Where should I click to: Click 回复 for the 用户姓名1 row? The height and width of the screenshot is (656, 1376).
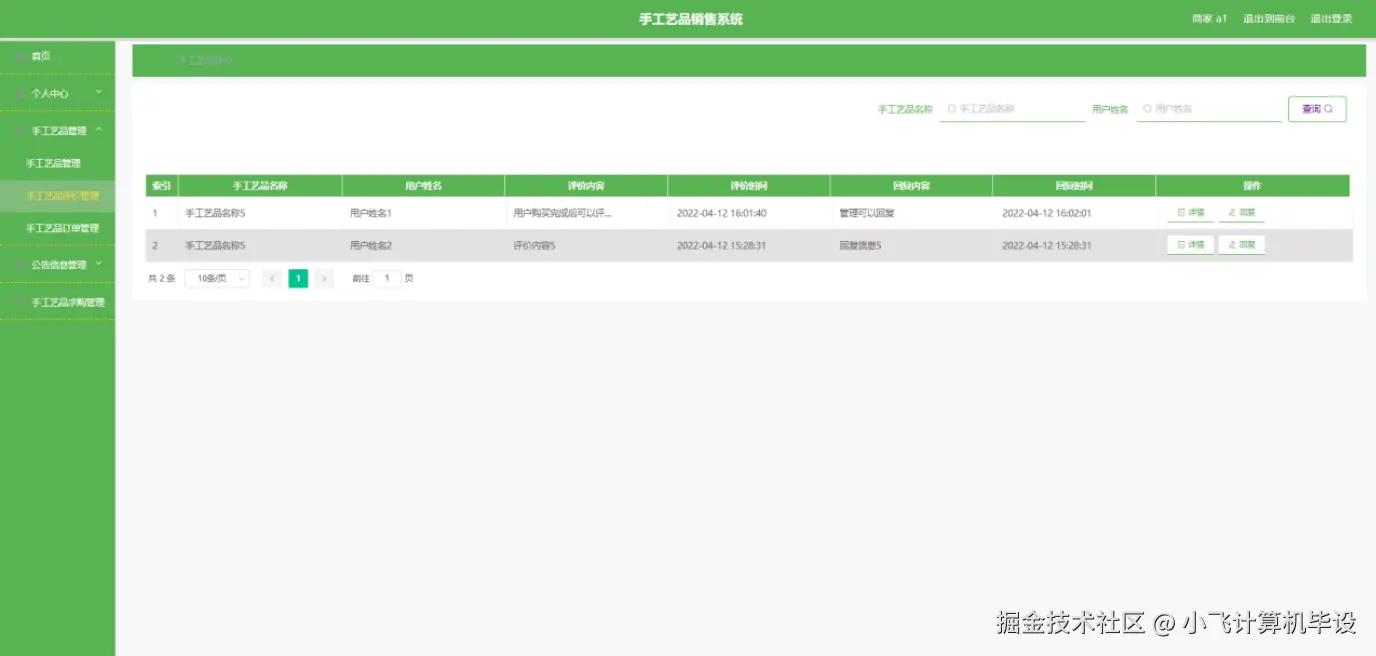point(1241,213)
